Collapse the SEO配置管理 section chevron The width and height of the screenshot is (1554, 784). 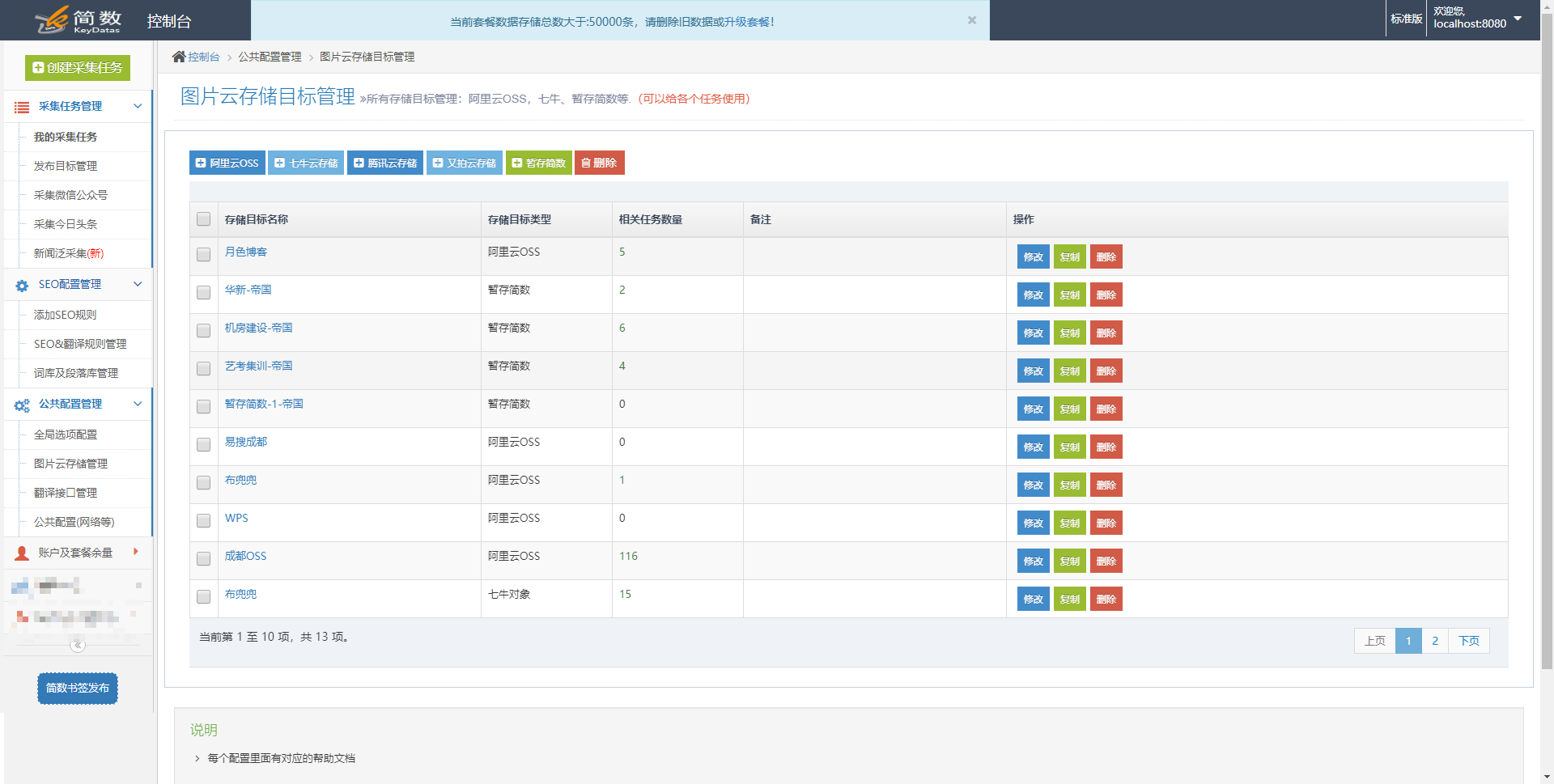coord(138,284)
